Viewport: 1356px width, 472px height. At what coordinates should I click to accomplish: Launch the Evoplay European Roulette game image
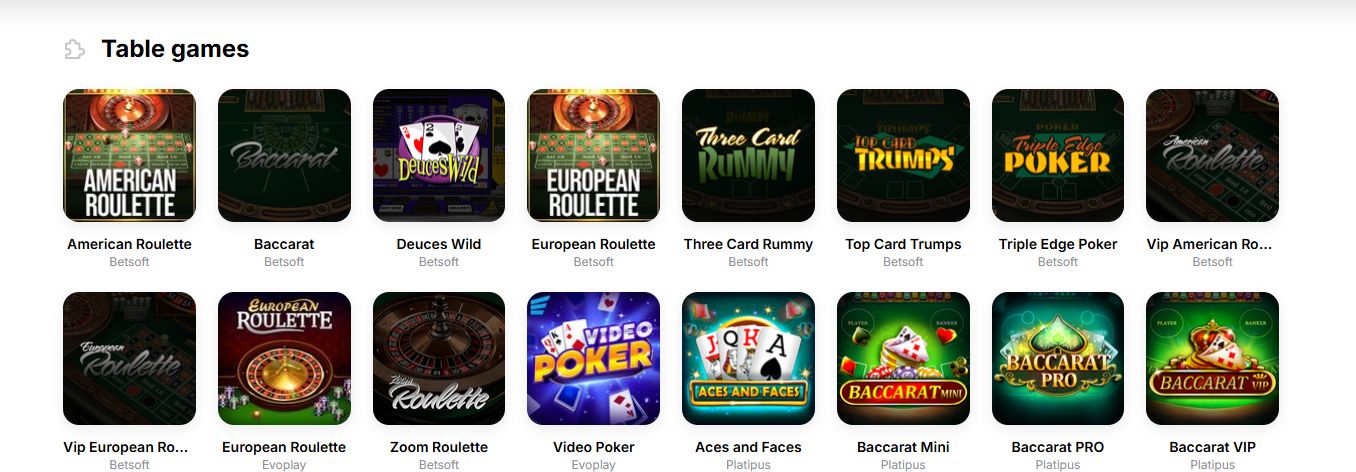[284, 358]
